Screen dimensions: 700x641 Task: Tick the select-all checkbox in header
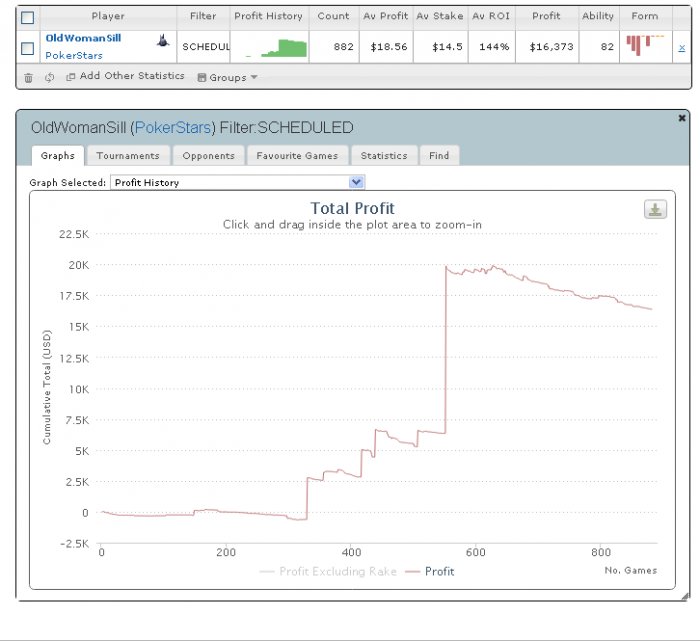point(28,17)
